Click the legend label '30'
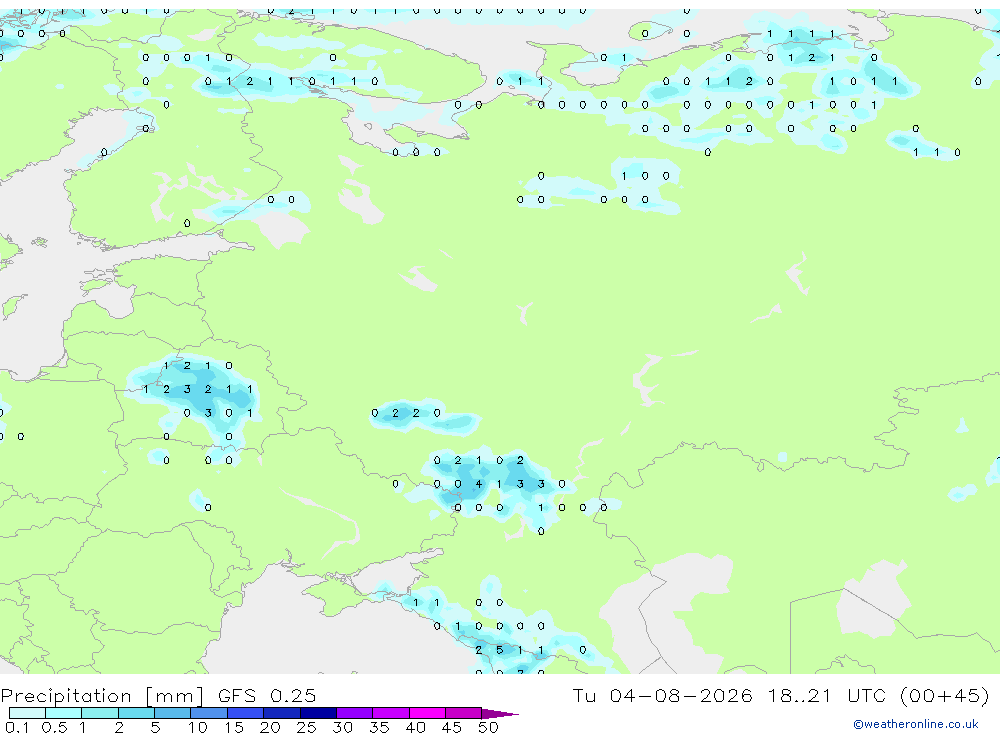This screenshot has width=1000, height=733. (342, 727)
